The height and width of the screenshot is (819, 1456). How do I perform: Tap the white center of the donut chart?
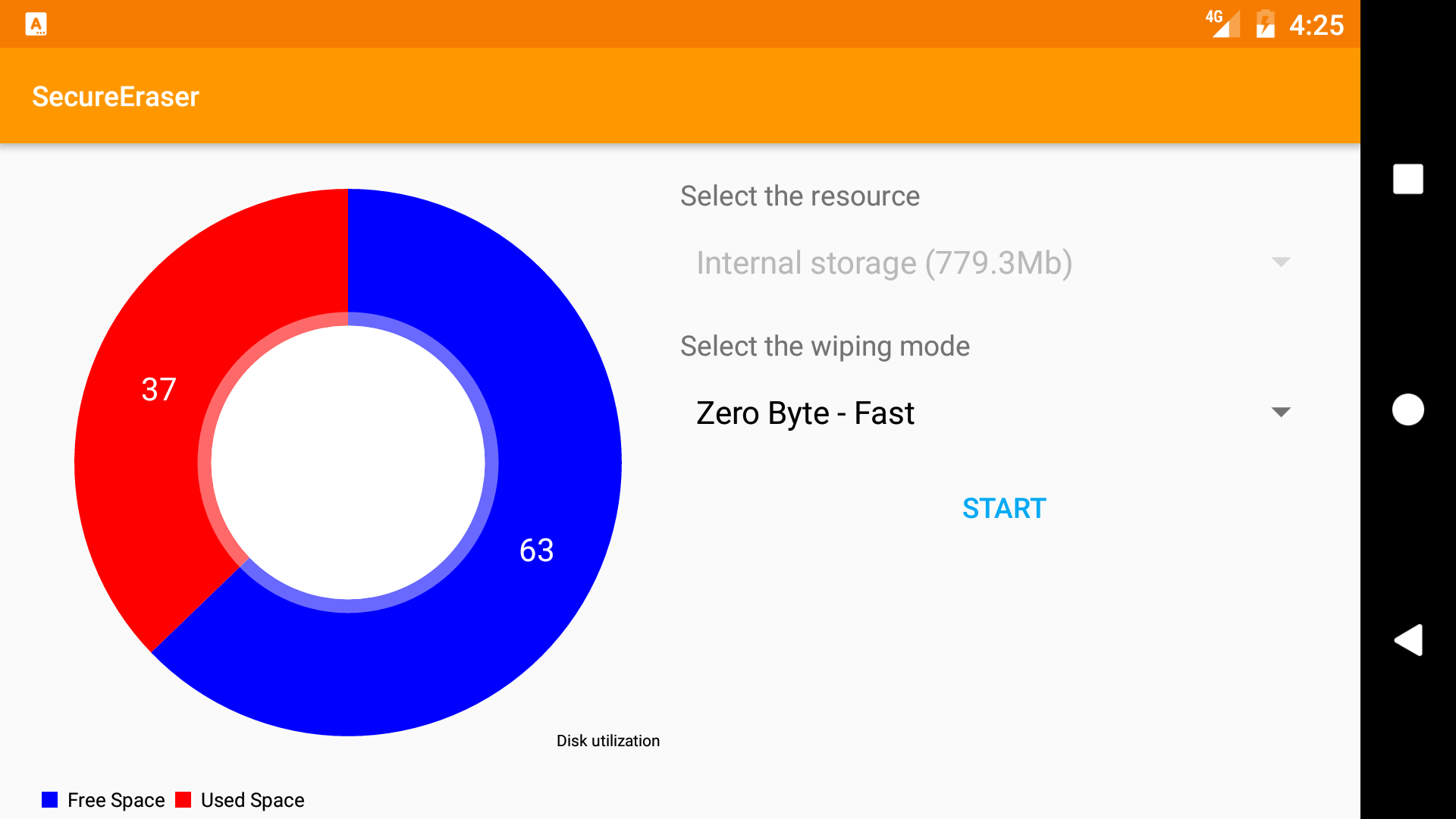pyautogui.click(x=348, y=462)
